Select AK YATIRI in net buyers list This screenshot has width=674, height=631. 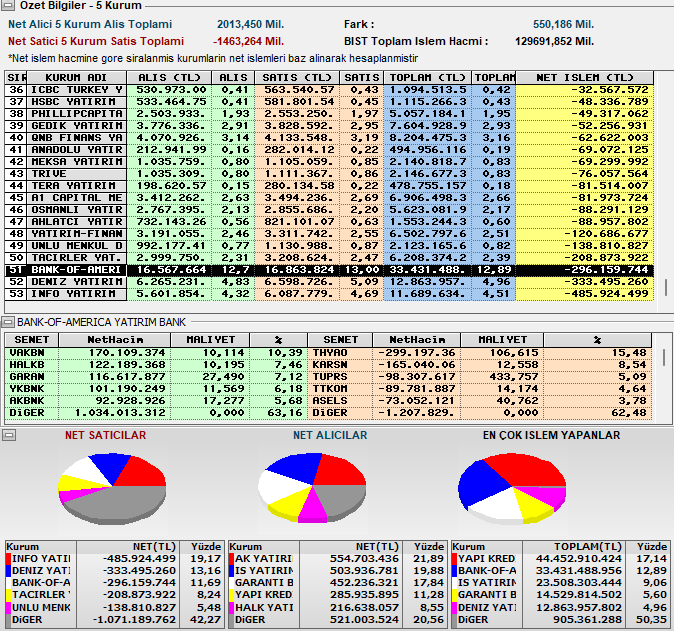pyautogui.click(x=338, y=559)
